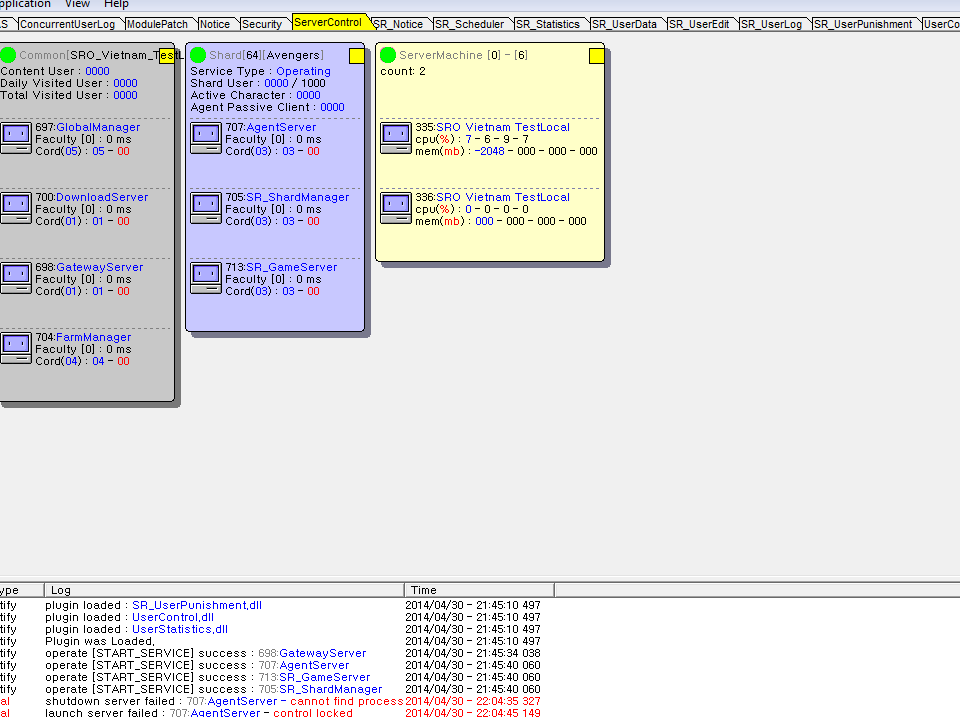The width and height of the screenshot is (960, 717).
Task: Toggle yellow square on Common panel
Action: coord(167,56)
